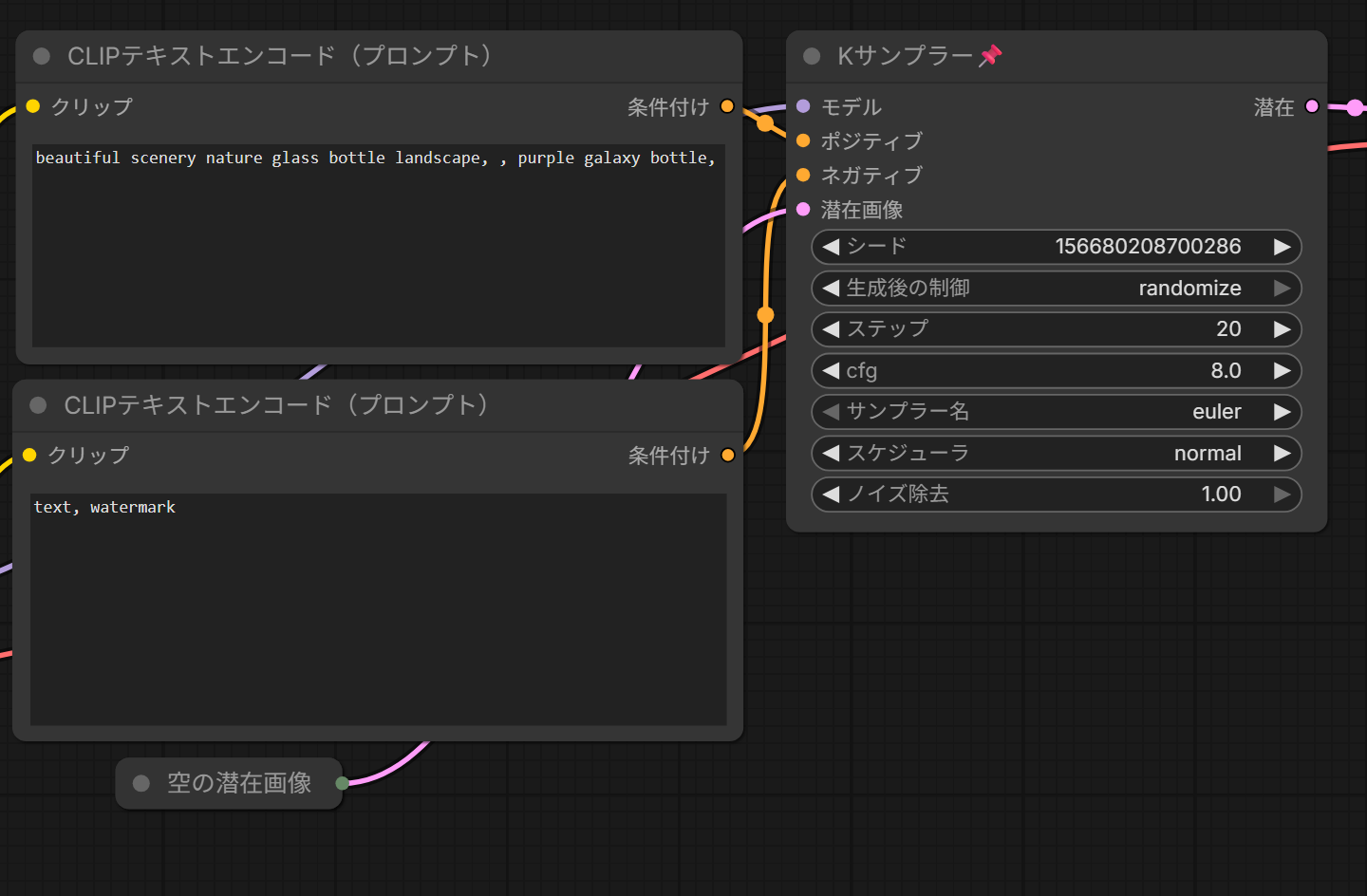Click into the 'beautiful scenery nature glass bottle' prompt box
This screenshot has width=1367, height=896.
click(379, 246)
